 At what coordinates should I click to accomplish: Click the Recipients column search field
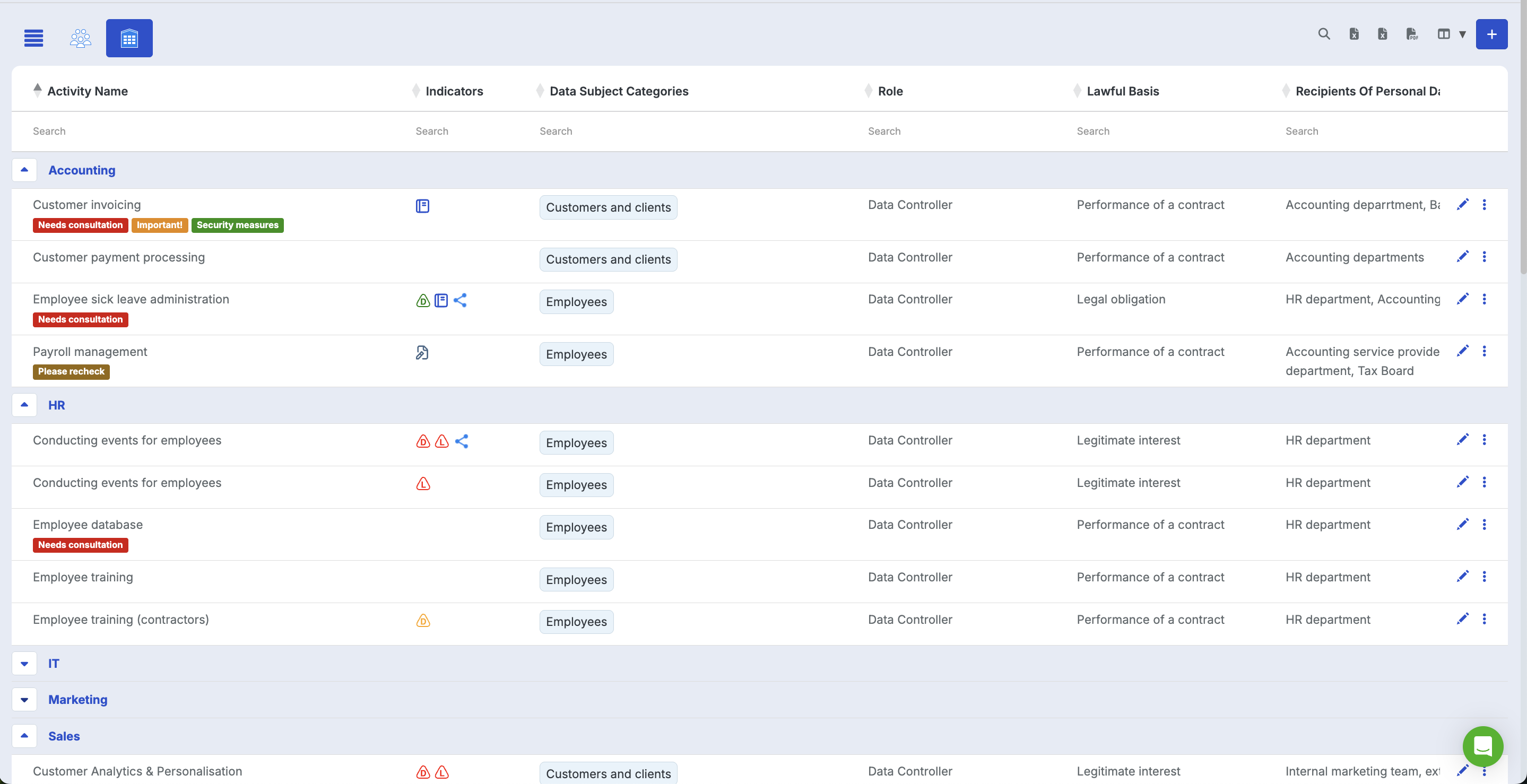coord(1364,131)
